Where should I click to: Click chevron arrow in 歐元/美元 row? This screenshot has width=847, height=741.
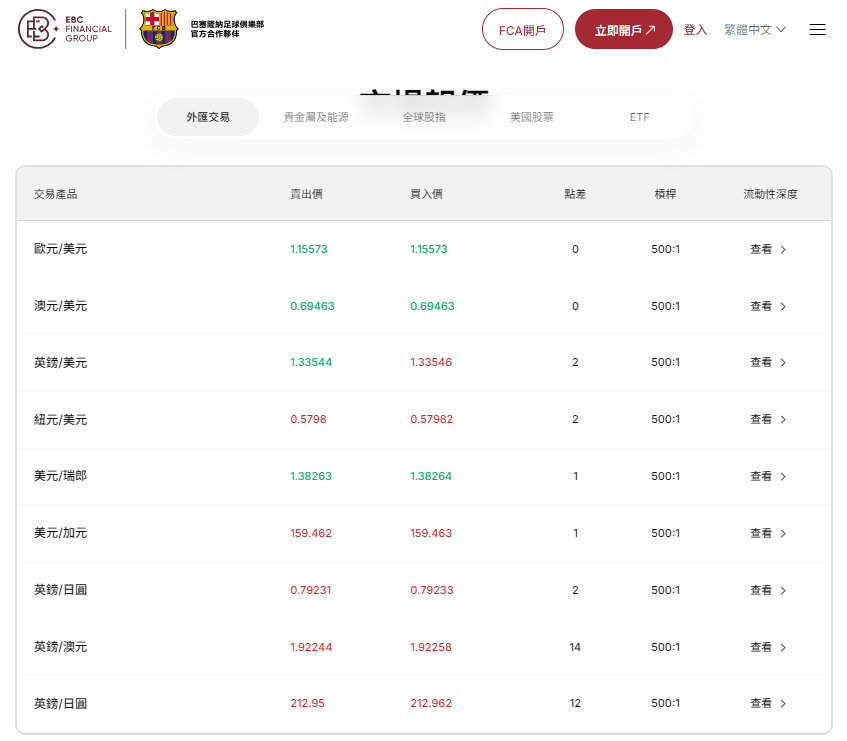pyautogui.click(x=783, y=250)
